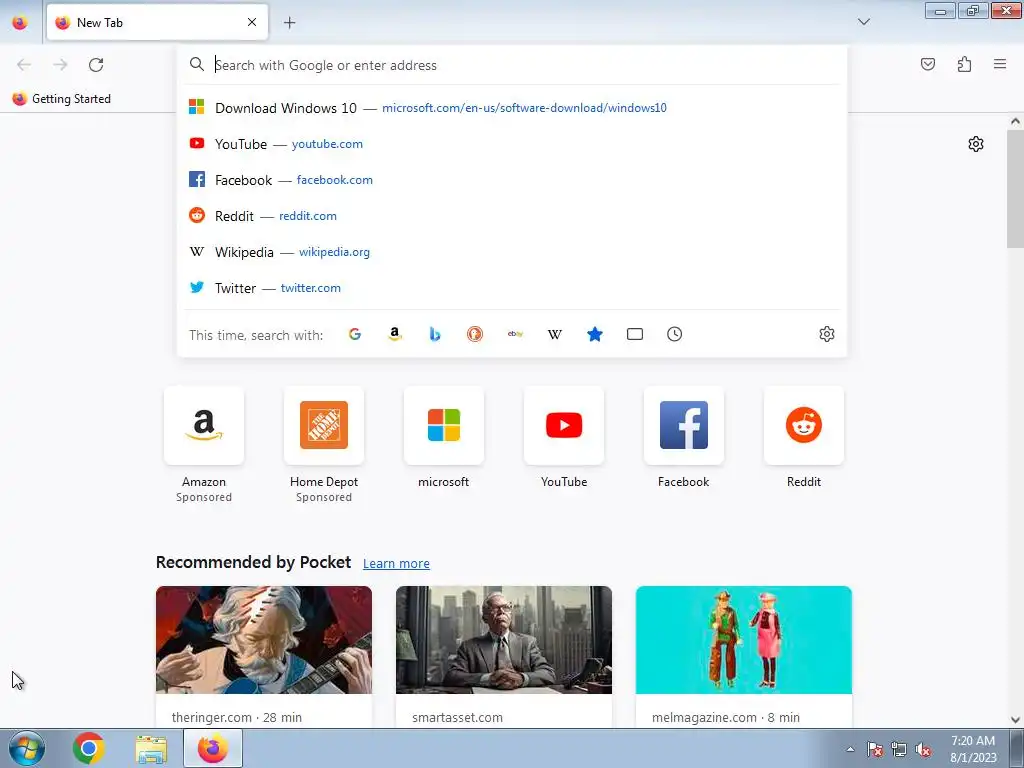Image resolution: width=1024 pixels, height=768 pixels.
Task: Click the scrollbar down arrow
Action: [1016, 720]
